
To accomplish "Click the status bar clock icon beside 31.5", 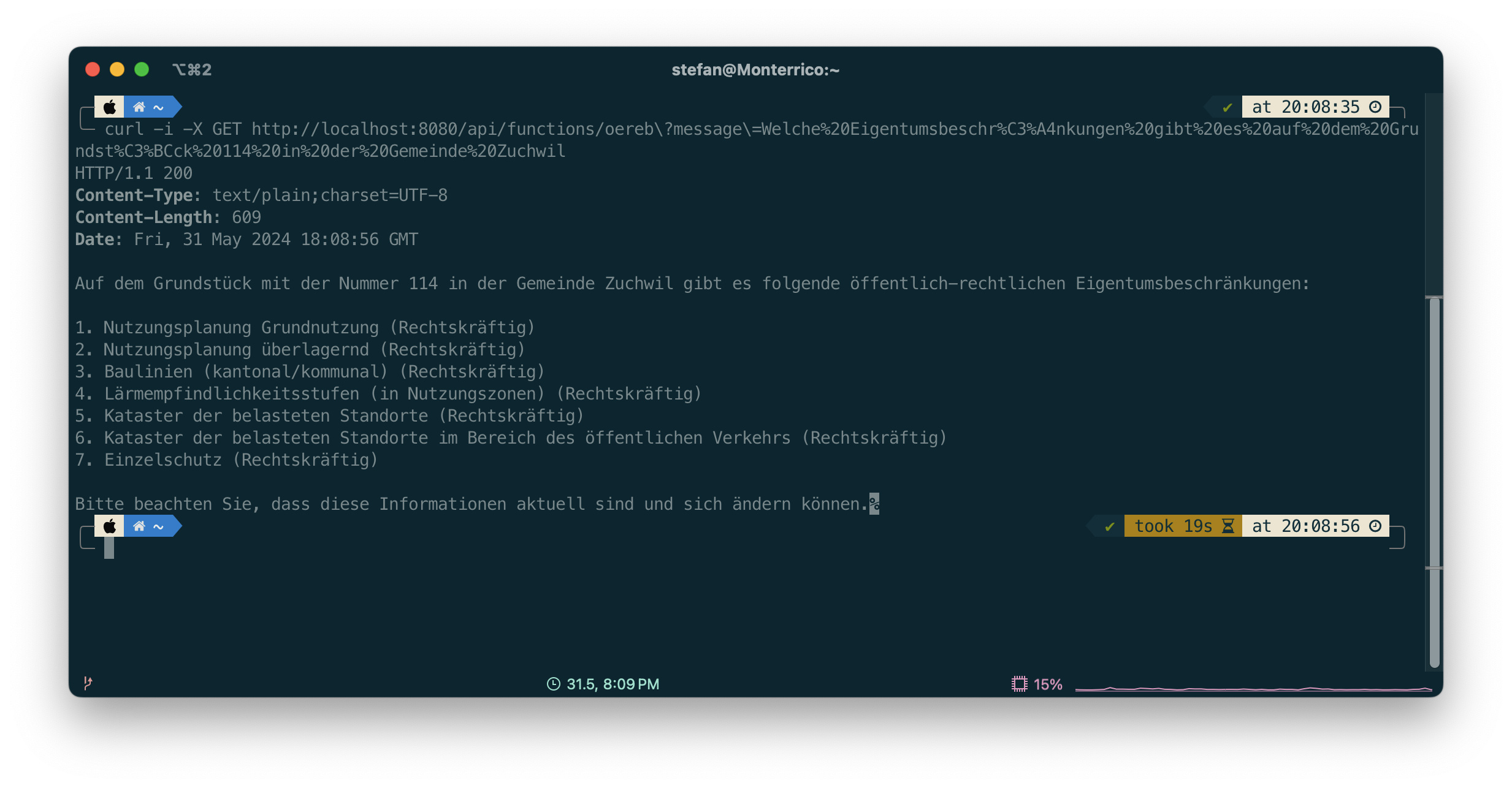I will tap(553, 684).
